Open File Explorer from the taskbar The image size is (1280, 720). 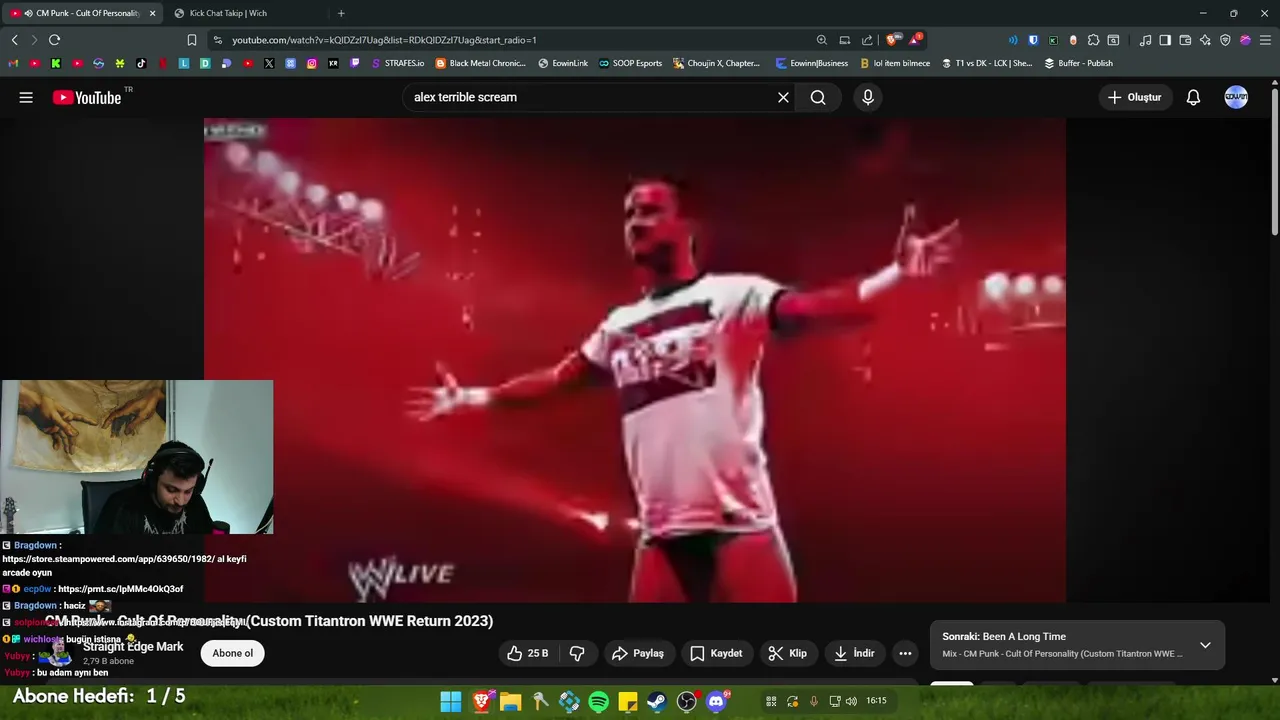510,701
